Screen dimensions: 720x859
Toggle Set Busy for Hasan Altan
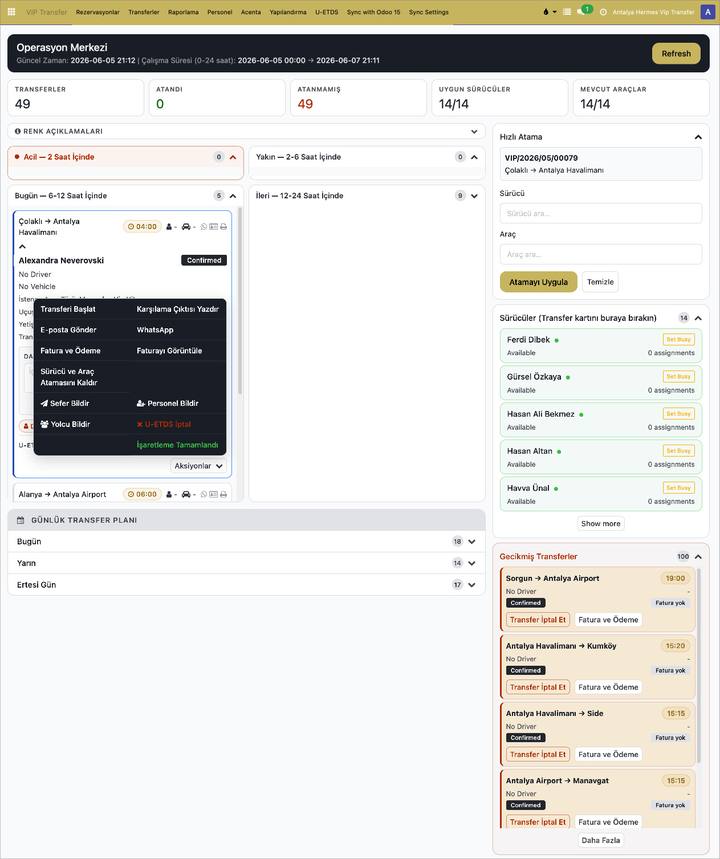(x=679, y=451)
